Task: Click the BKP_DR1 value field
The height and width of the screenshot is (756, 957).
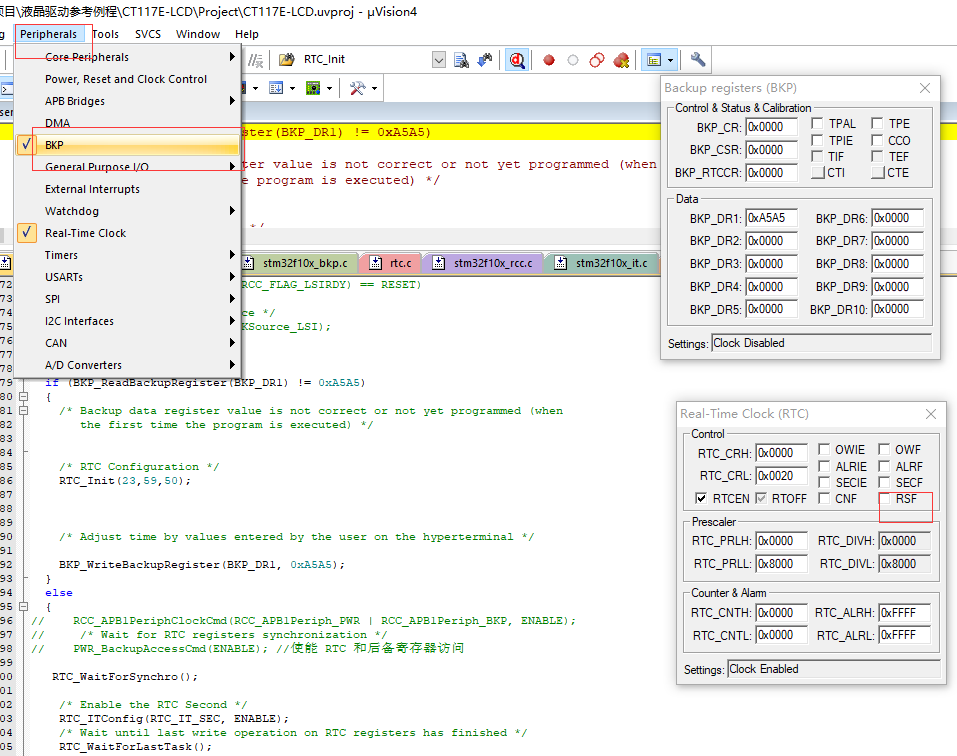Action: (x=771, y=218)
